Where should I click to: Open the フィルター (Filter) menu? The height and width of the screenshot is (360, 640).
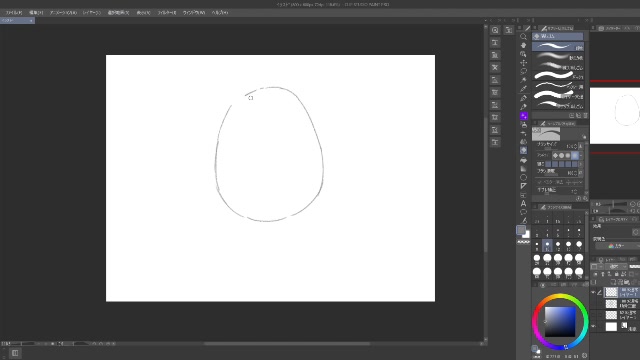(x=167, y=13)
